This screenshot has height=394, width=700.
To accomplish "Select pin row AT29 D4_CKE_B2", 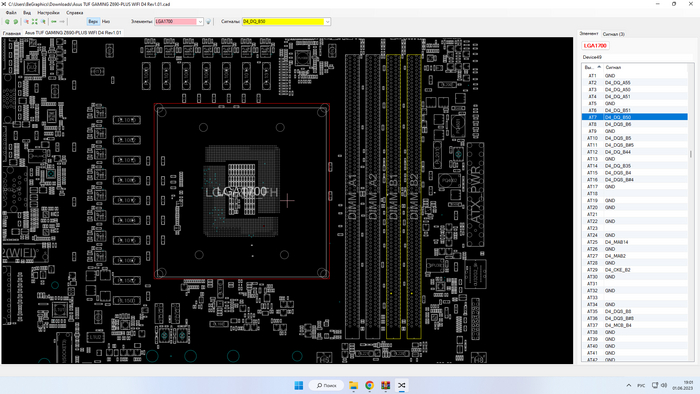I will 634,270.
